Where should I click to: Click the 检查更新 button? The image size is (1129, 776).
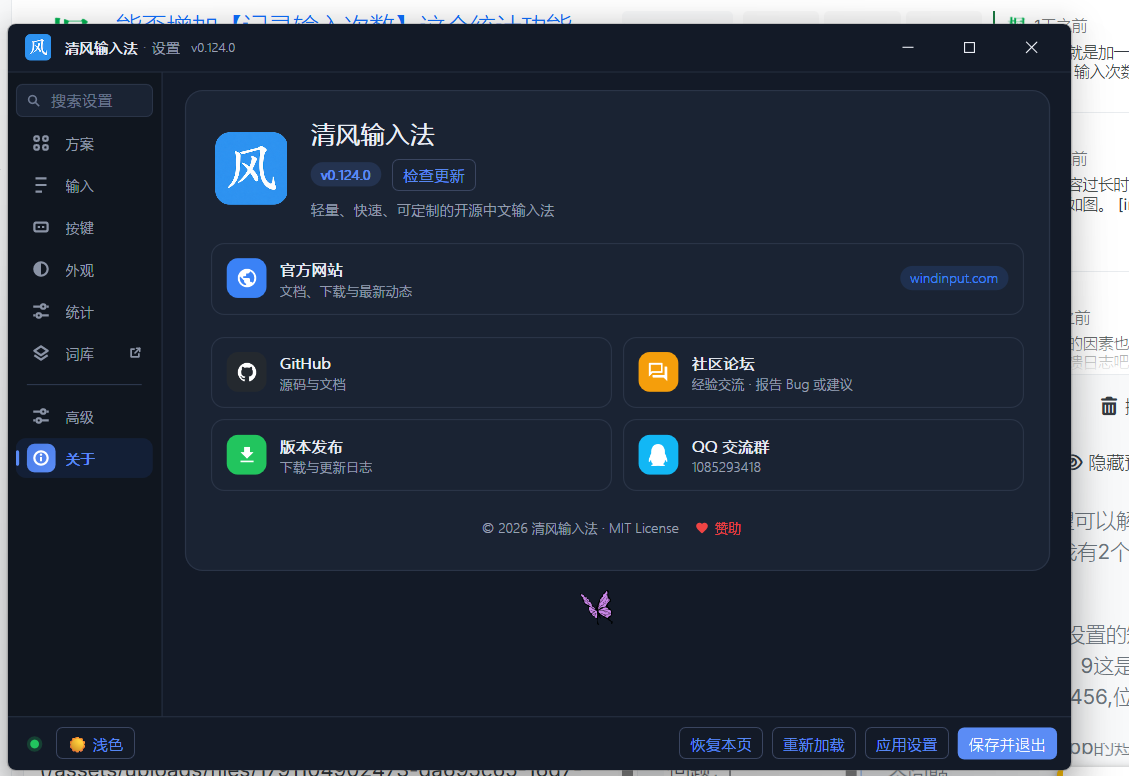point(433,176)
